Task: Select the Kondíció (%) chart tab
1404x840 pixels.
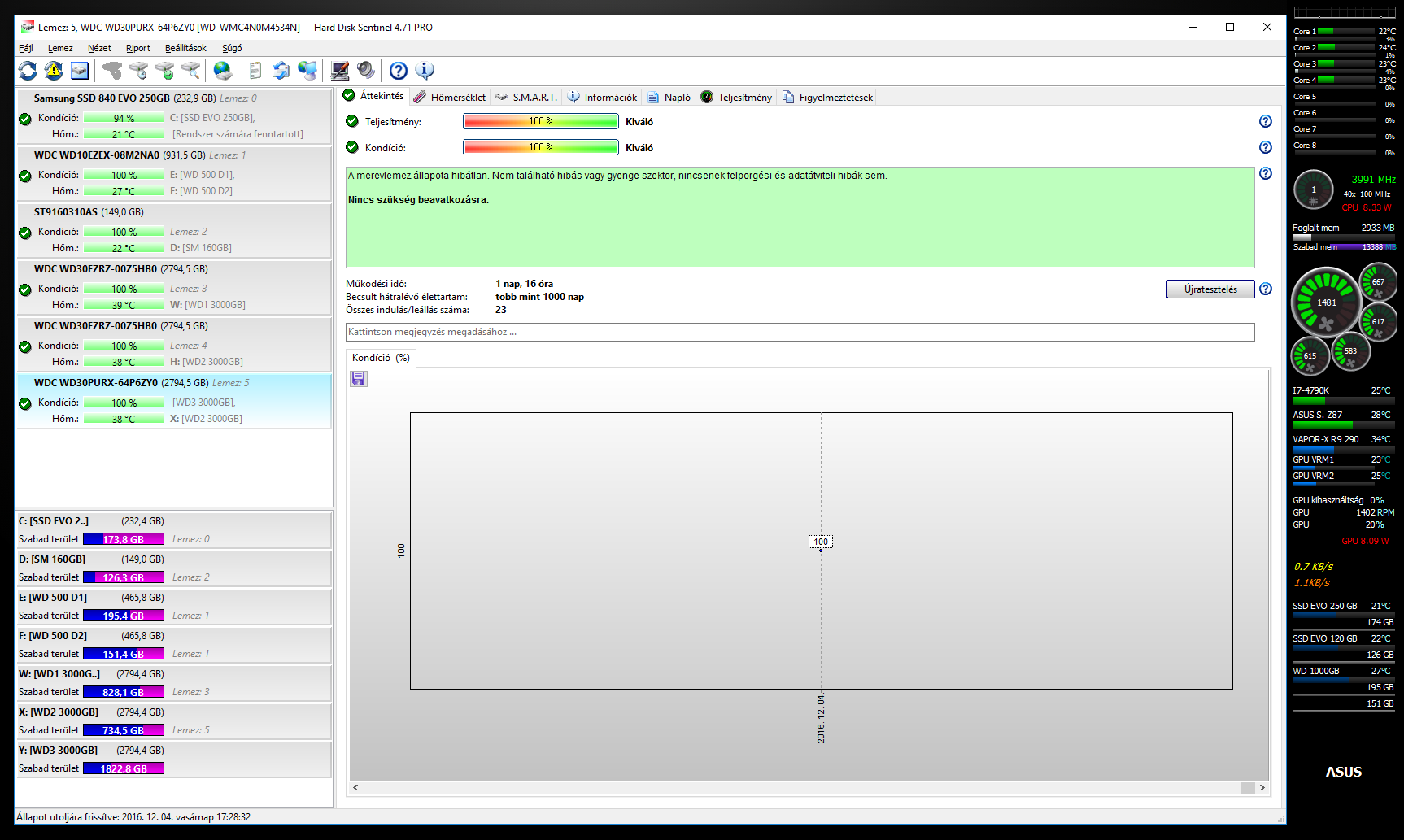Action: [x=381, y=358]
